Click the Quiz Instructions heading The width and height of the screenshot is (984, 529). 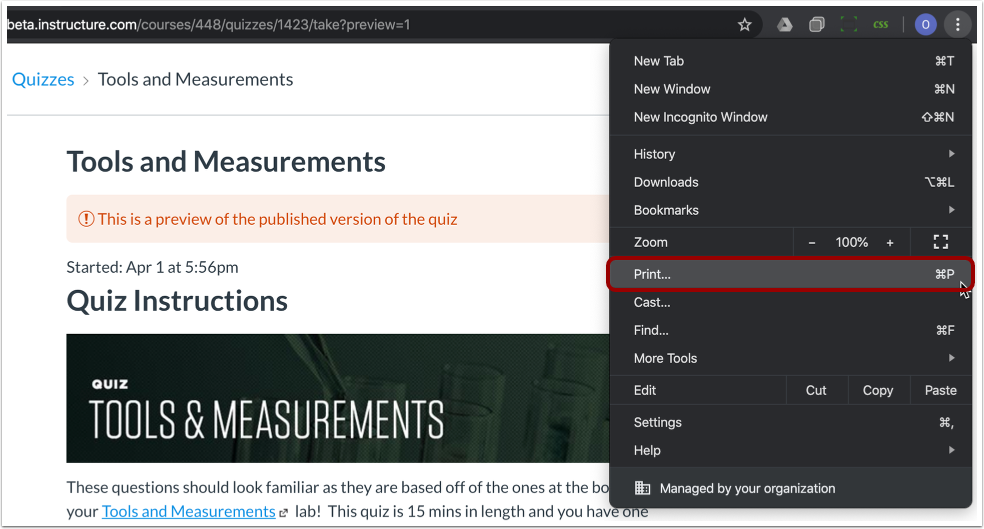177,301
